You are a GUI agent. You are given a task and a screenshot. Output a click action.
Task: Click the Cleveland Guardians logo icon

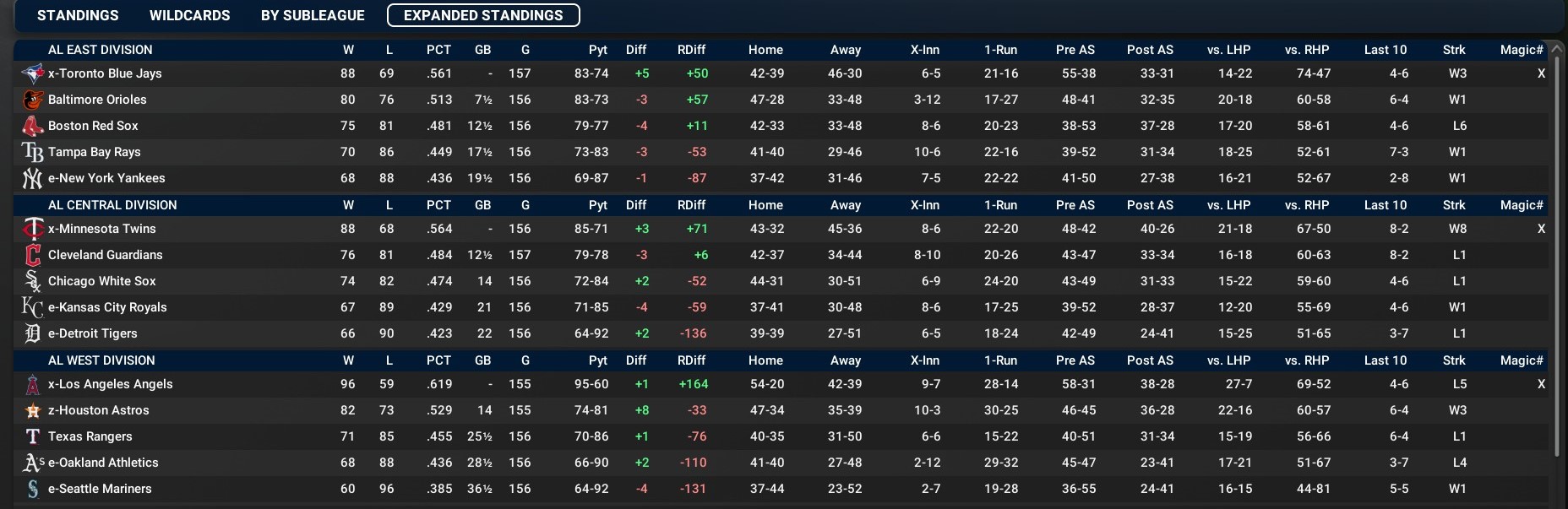[32, 255]
